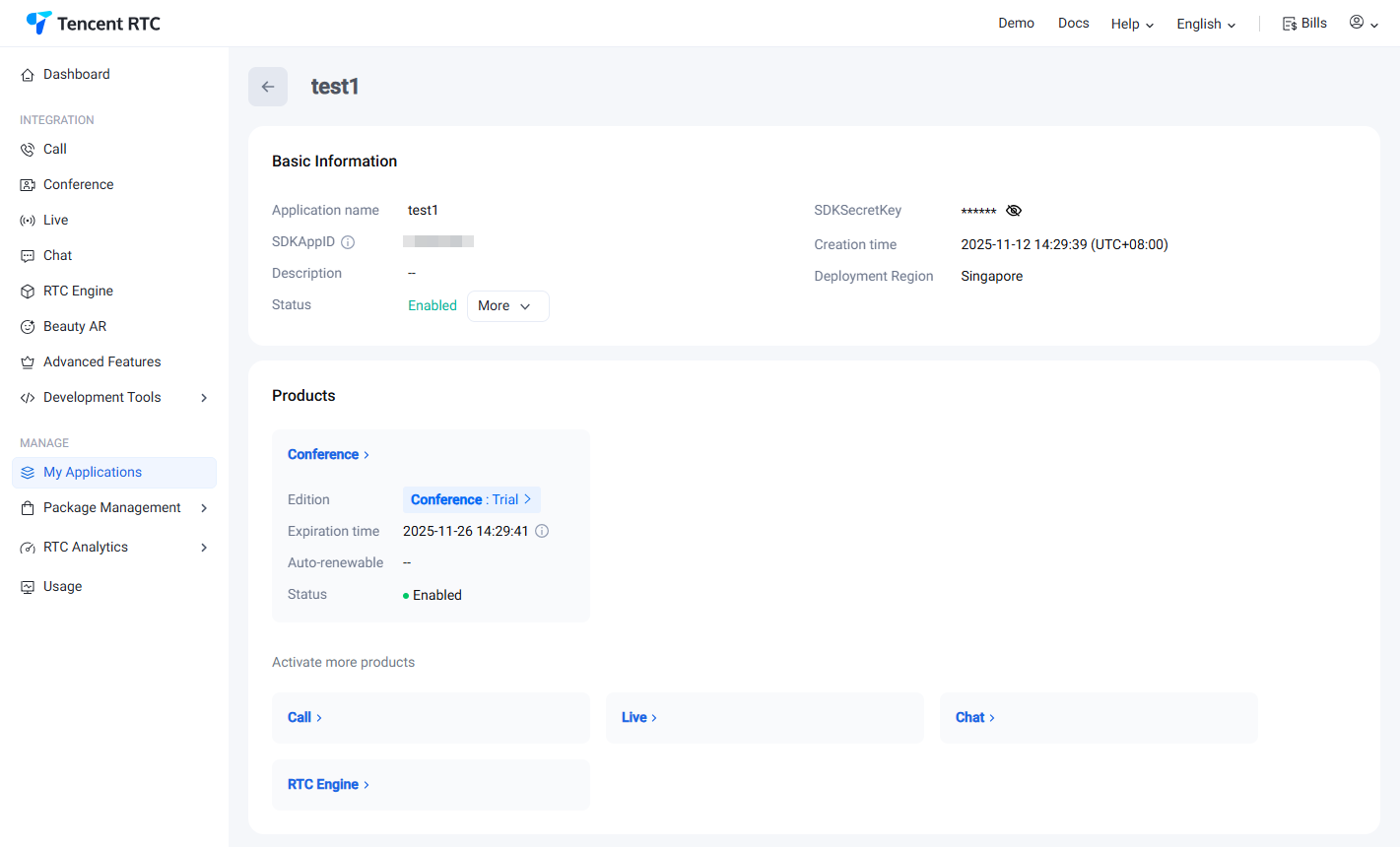Expand the Help menu in header
The width and height of the screenshot is (1400, 847).
click(1132, 25)
